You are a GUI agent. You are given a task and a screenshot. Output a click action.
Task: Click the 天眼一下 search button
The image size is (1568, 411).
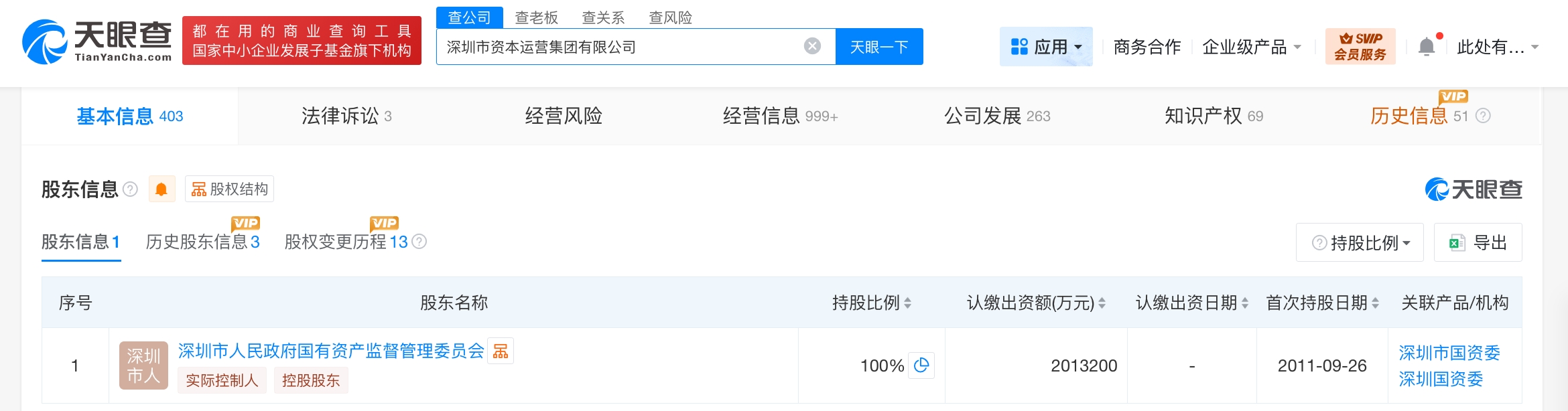pos(879,47)
